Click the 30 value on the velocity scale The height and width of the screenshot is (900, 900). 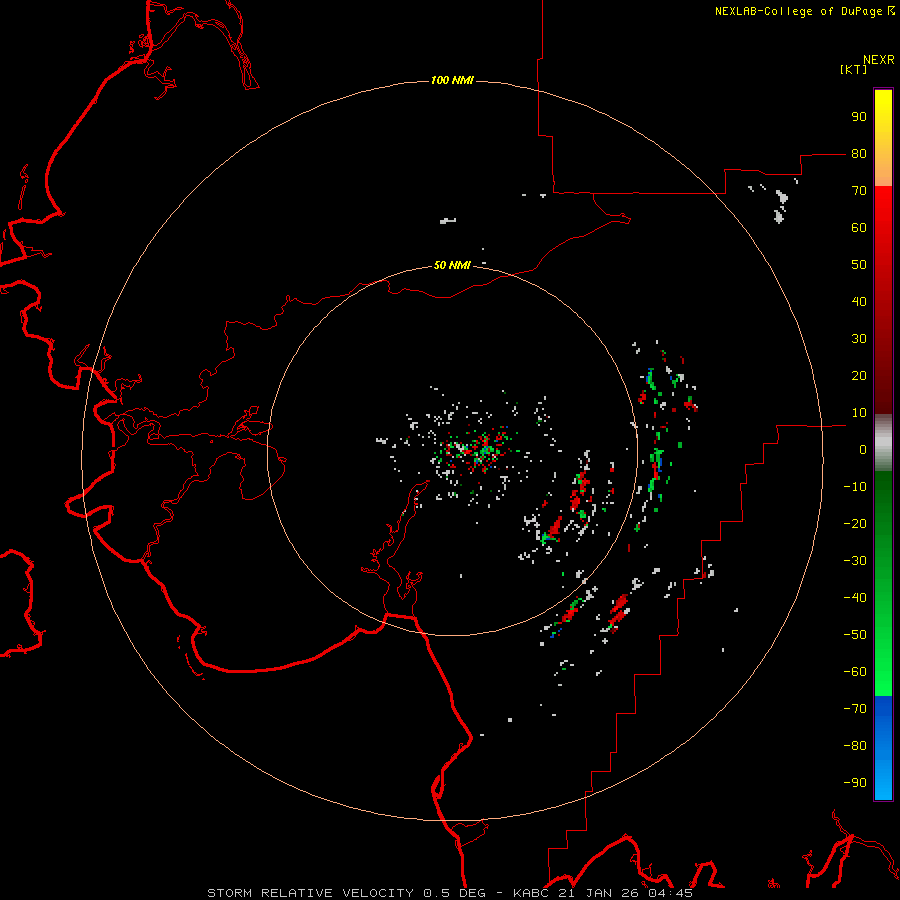[x=859, y=339]
